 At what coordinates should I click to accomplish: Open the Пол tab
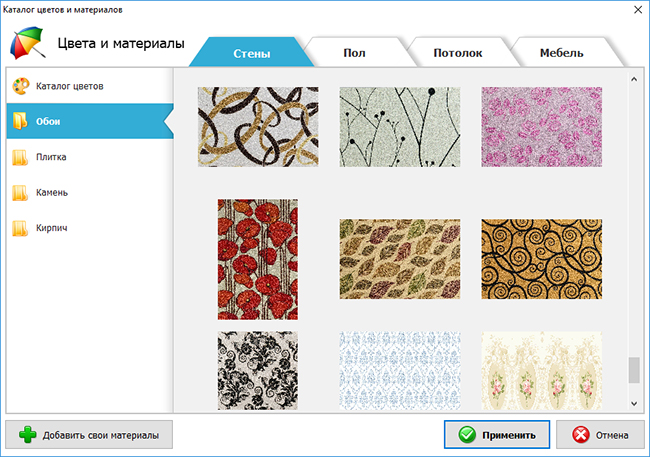point(354,53)
